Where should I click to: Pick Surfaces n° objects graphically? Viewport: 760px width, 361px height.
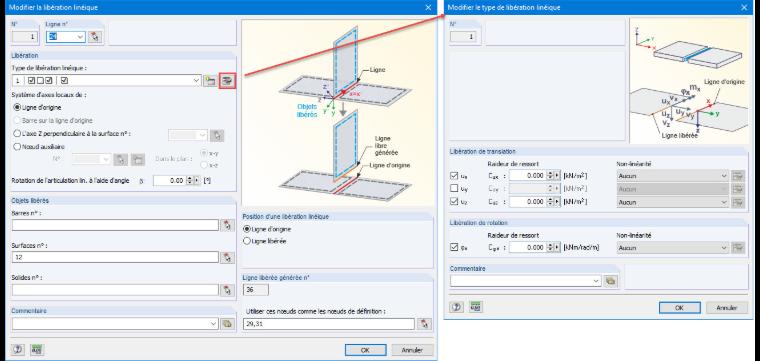(x=227, y=257)
